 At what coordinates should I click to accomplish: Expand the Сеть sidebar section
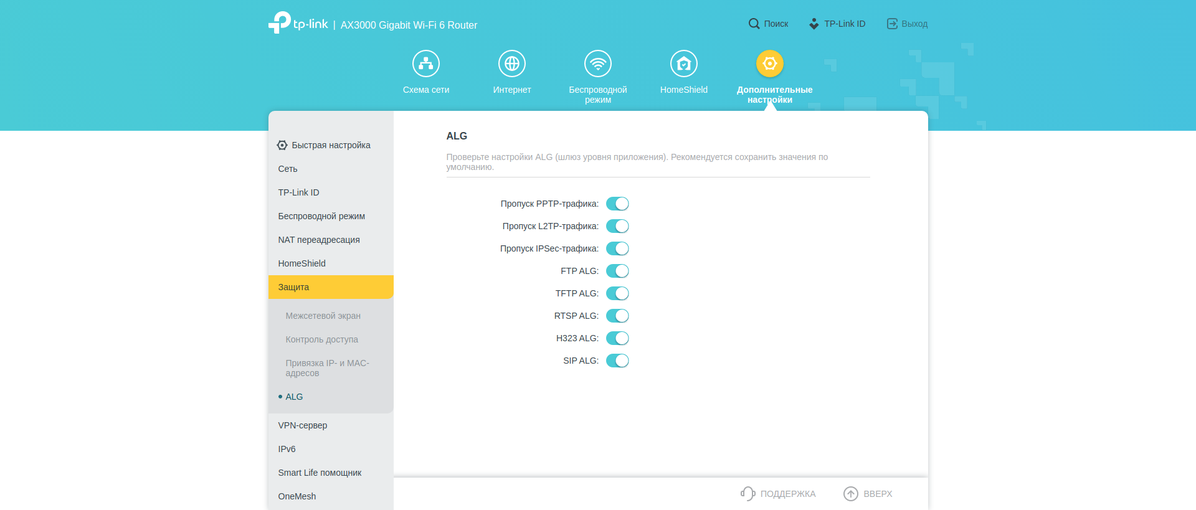288,169
